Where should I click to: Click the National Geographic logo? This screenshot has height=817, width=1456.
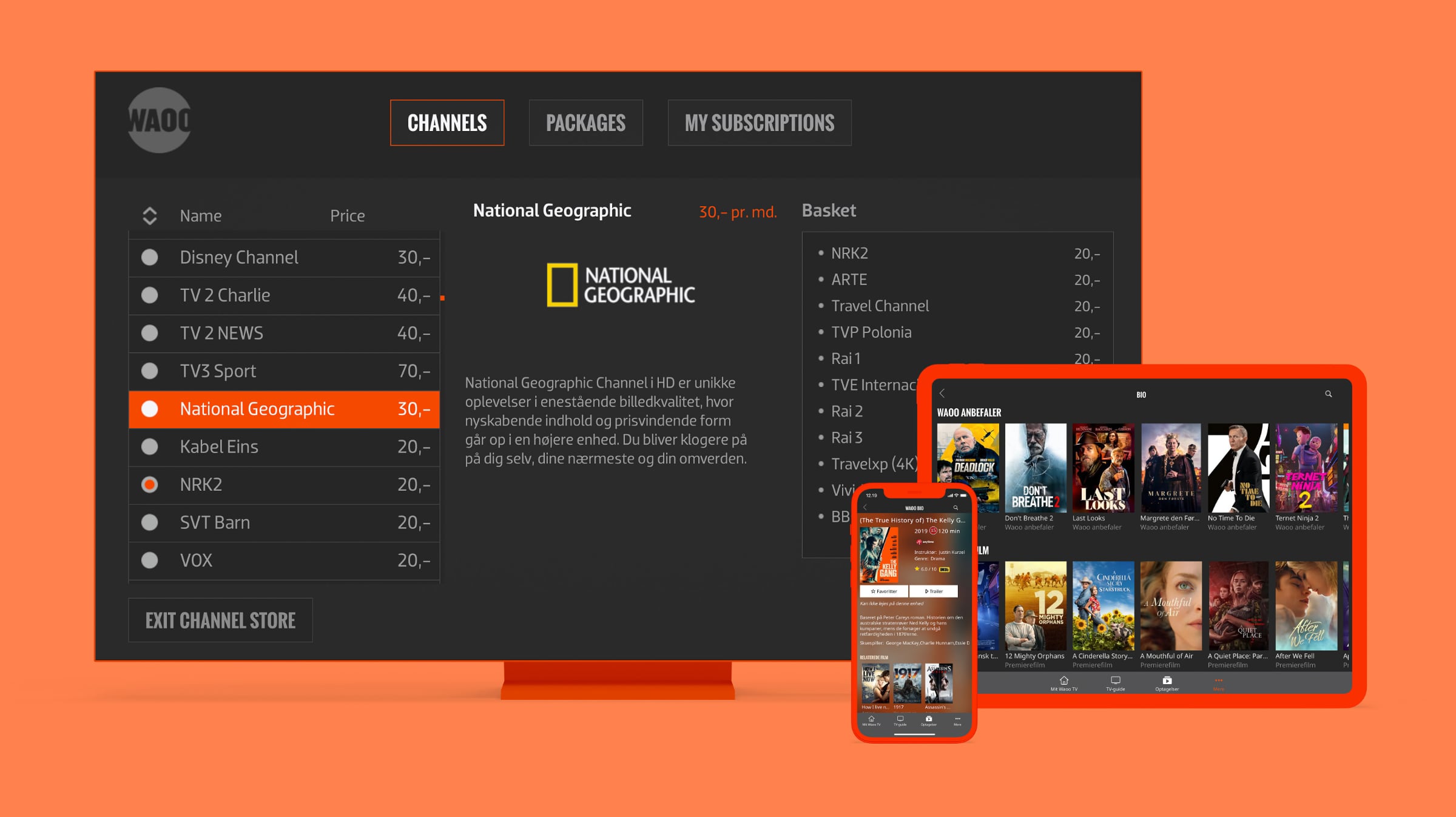(x=621, y=285)
